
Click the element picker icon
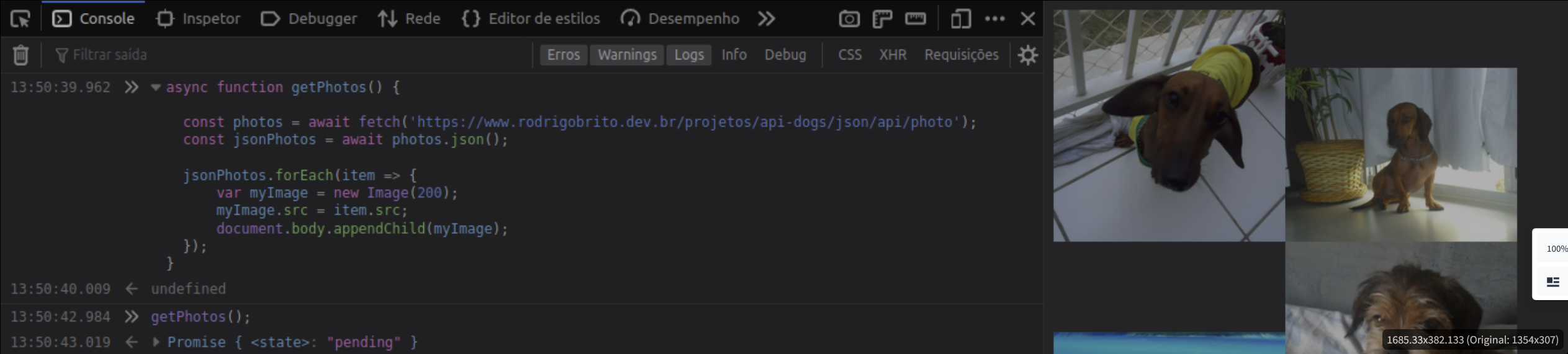click(x=20, y=19)
